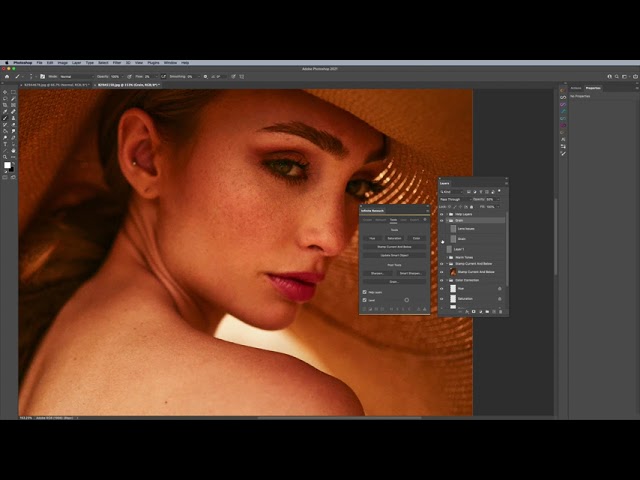640x480 pixels.
Task: Click the trash icon in the Layers panel
Action: (502, 311)
